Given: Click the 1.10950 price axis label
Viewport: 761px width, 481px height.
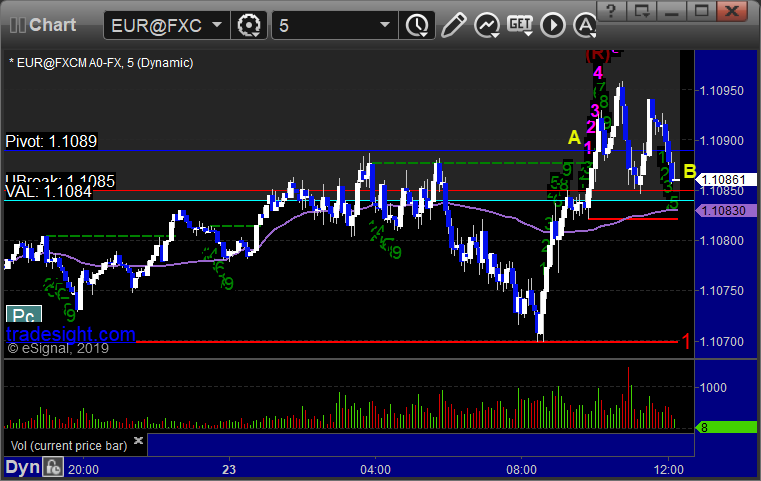Looking at the screenshot, I should click(x=721, y=91).
